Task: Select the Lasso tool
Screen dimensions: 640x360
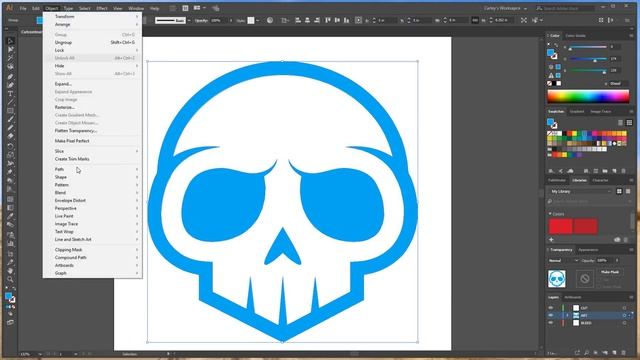Action: click(x=10, y=67)
